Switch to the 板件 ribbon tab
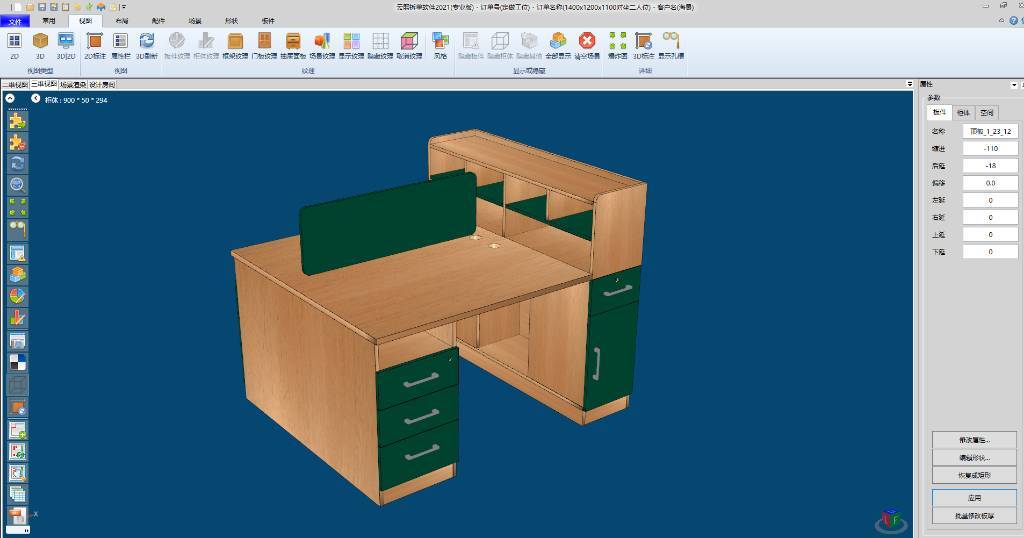The width and height of the screenshot is (1024, 538). coord(268,21)
